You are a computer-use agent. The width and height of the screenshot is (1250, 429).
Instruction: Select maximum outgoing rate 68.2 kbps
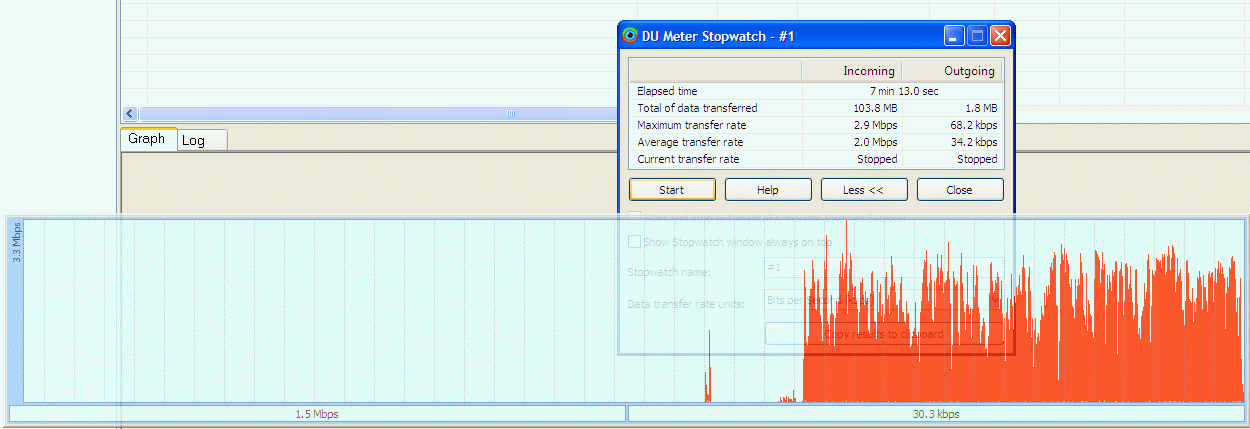point(973,125)
